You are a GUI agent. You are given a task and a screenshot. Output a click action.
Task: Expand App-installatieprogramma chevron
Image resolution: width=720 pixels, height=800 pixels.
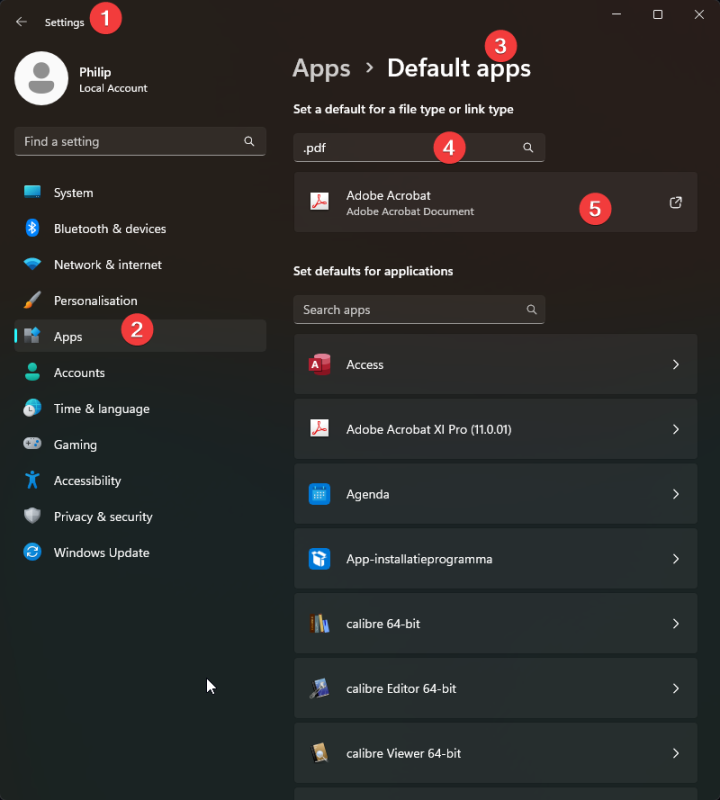676,559
